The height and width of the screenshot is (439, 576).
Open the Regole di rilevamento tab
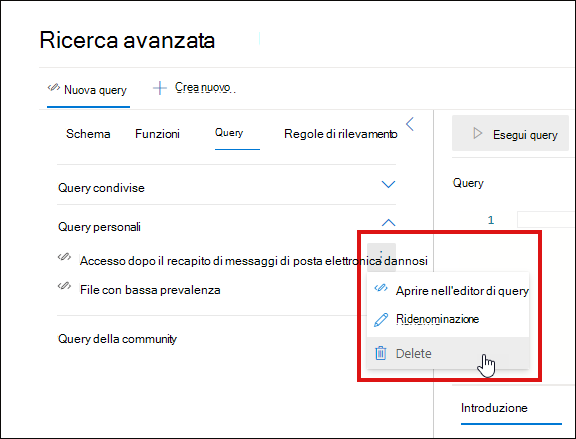tap(341, 134)
